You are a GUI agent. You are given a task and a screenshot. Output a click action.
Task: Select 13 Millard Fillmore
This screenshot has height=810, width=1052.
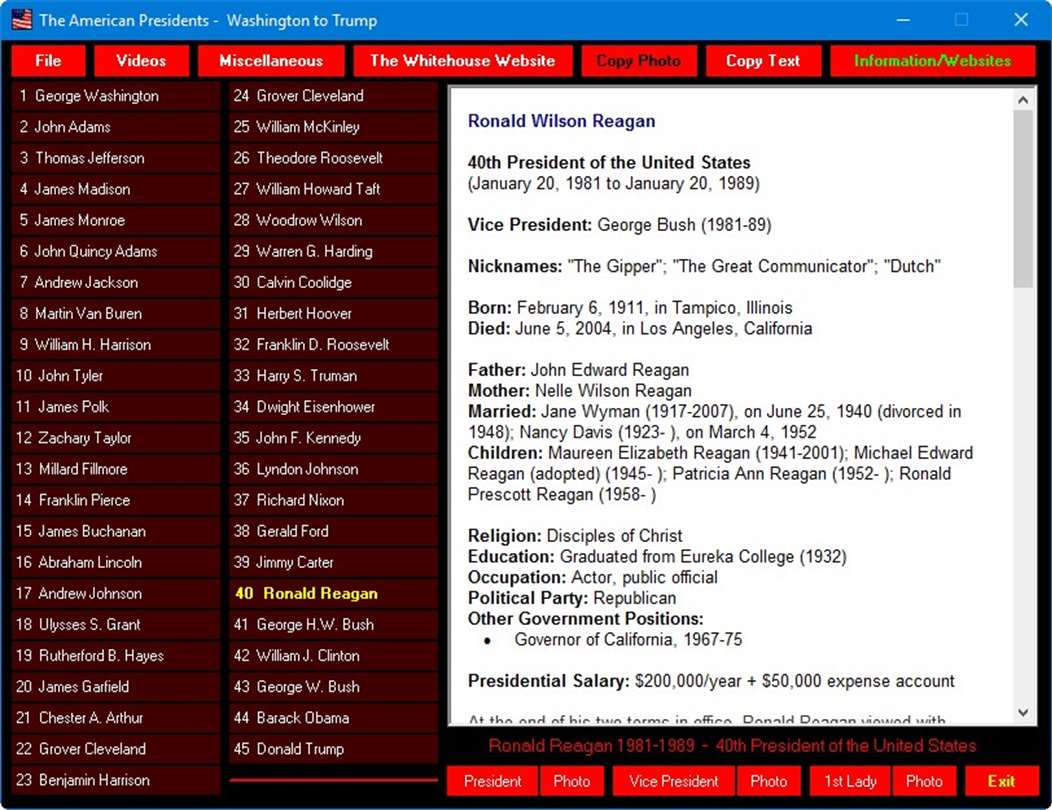116,469
